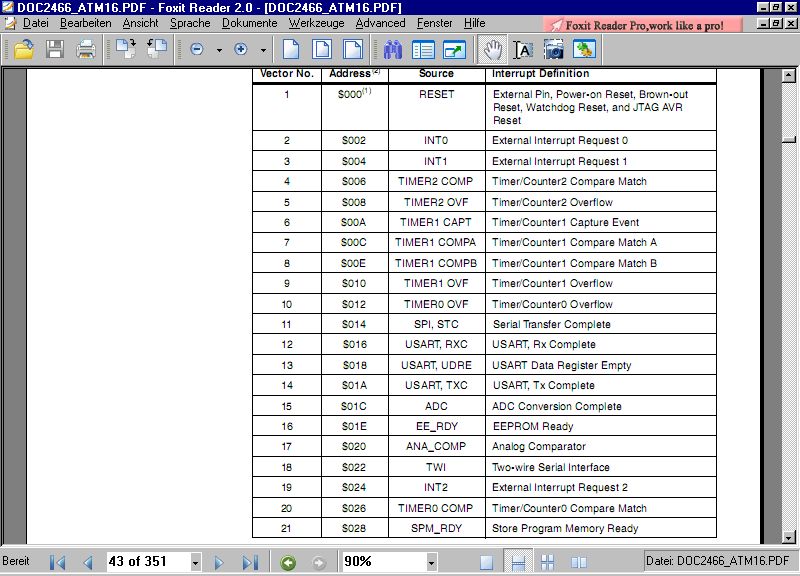Image resolution: width=800 pixels, height=576 pixels.
Task: Open the Hilfe menu
Action: 474,23
